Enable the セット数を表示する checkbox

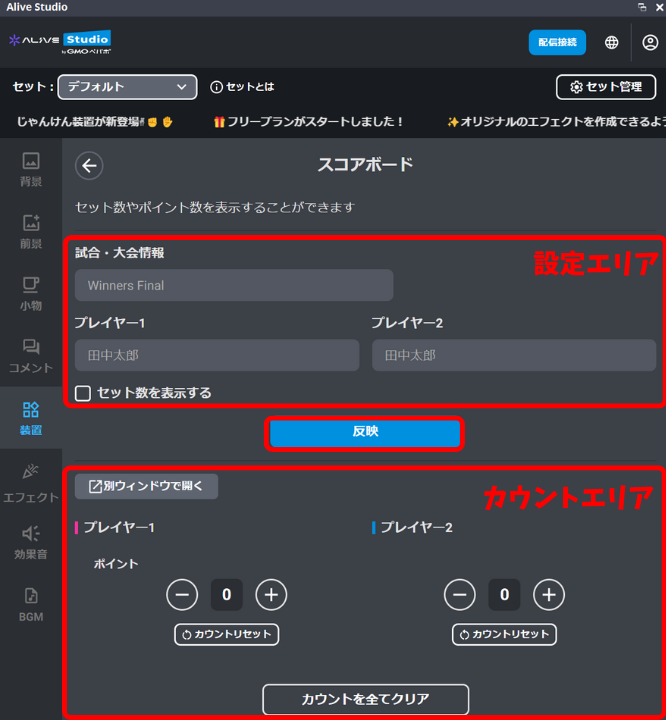coord(84,393)
